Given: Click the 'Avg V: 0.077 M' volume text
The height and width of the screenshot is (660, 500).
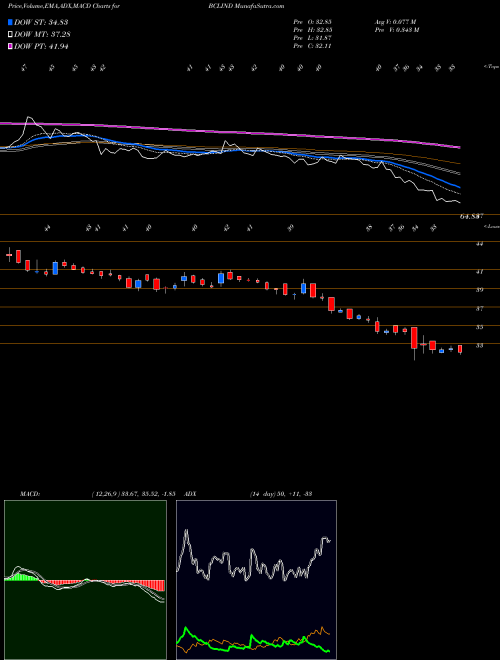Looking at the screenshot, I should 398,22.
